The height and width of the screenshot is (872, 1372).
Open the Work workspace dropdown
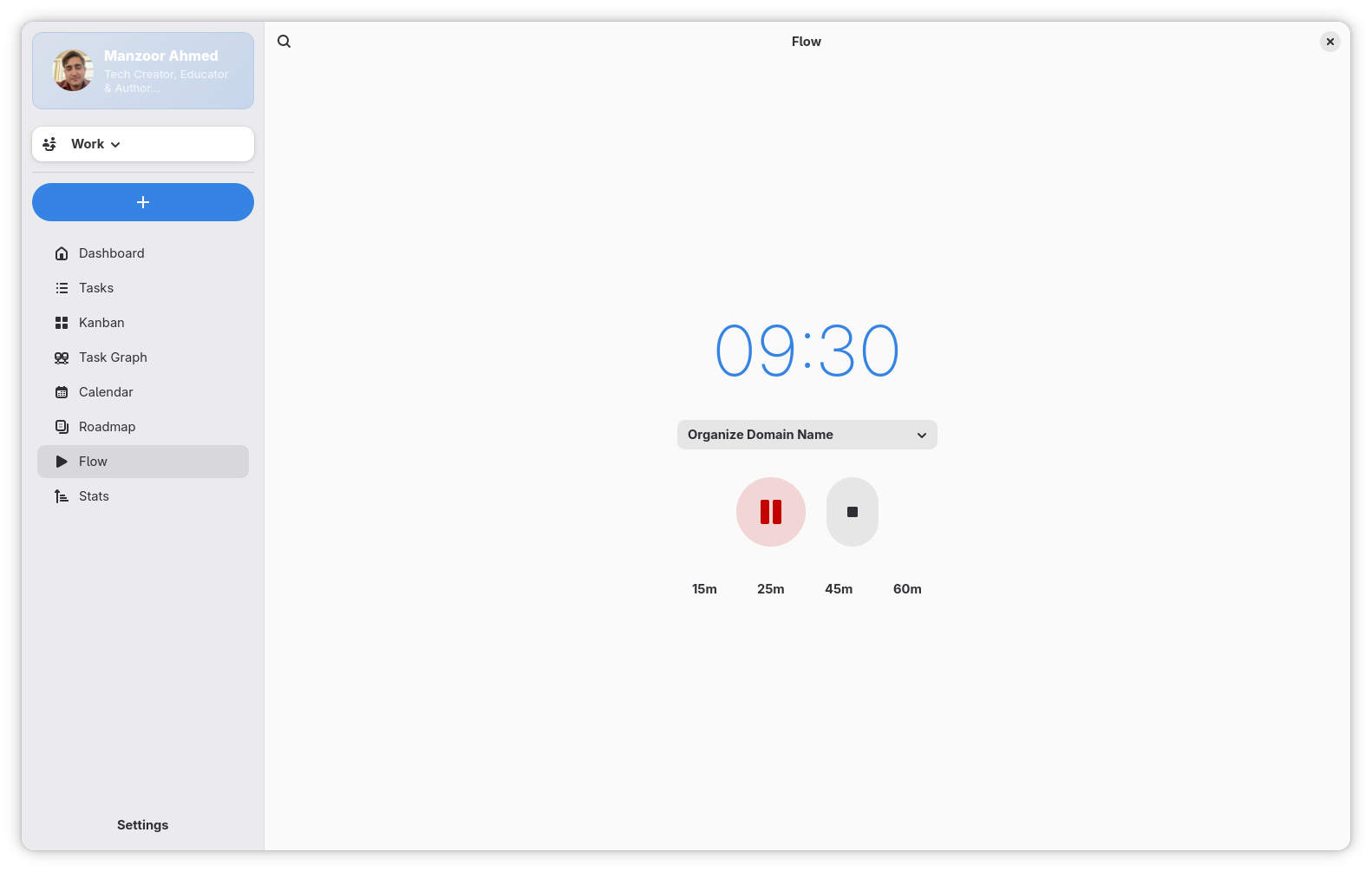[x=143, y=144]
